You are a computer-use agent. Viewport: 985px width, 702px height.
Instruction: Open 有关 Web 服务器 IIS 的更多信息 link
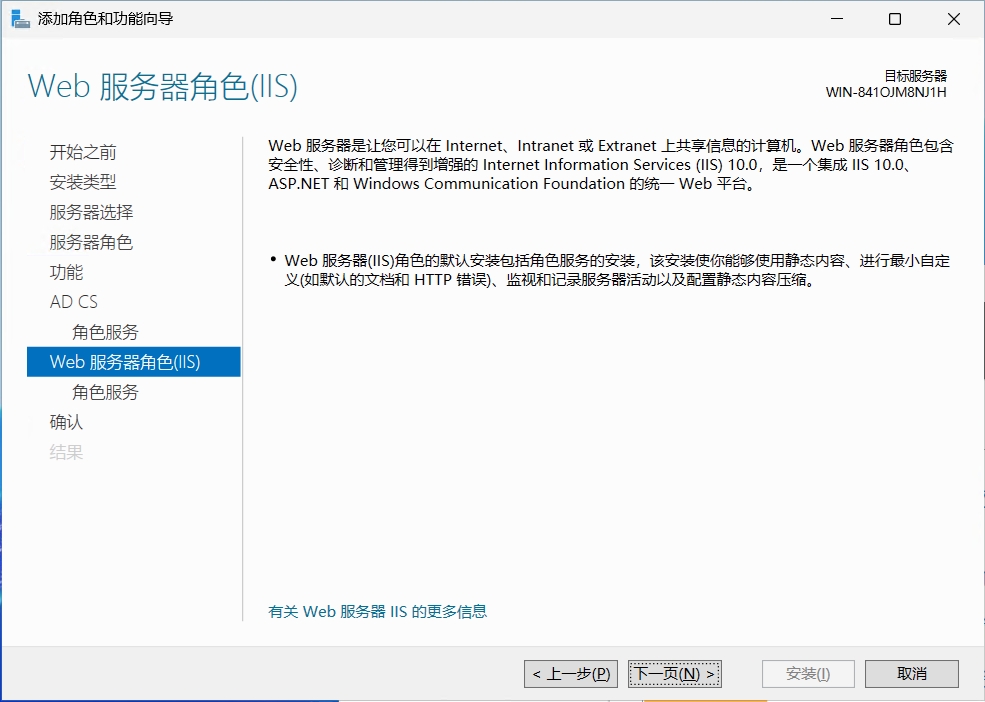(x=378, y=612)
